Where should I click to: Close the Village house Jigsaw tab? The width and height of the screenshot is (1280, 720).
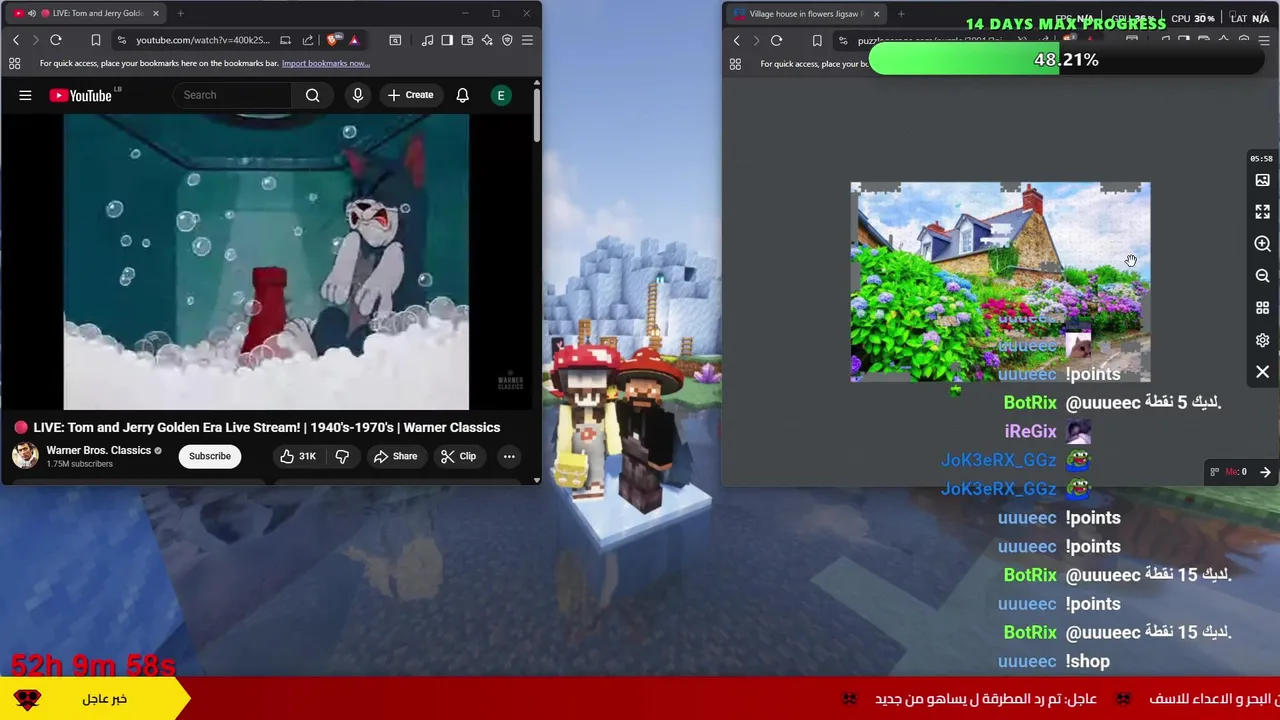[x=876, y=14]
